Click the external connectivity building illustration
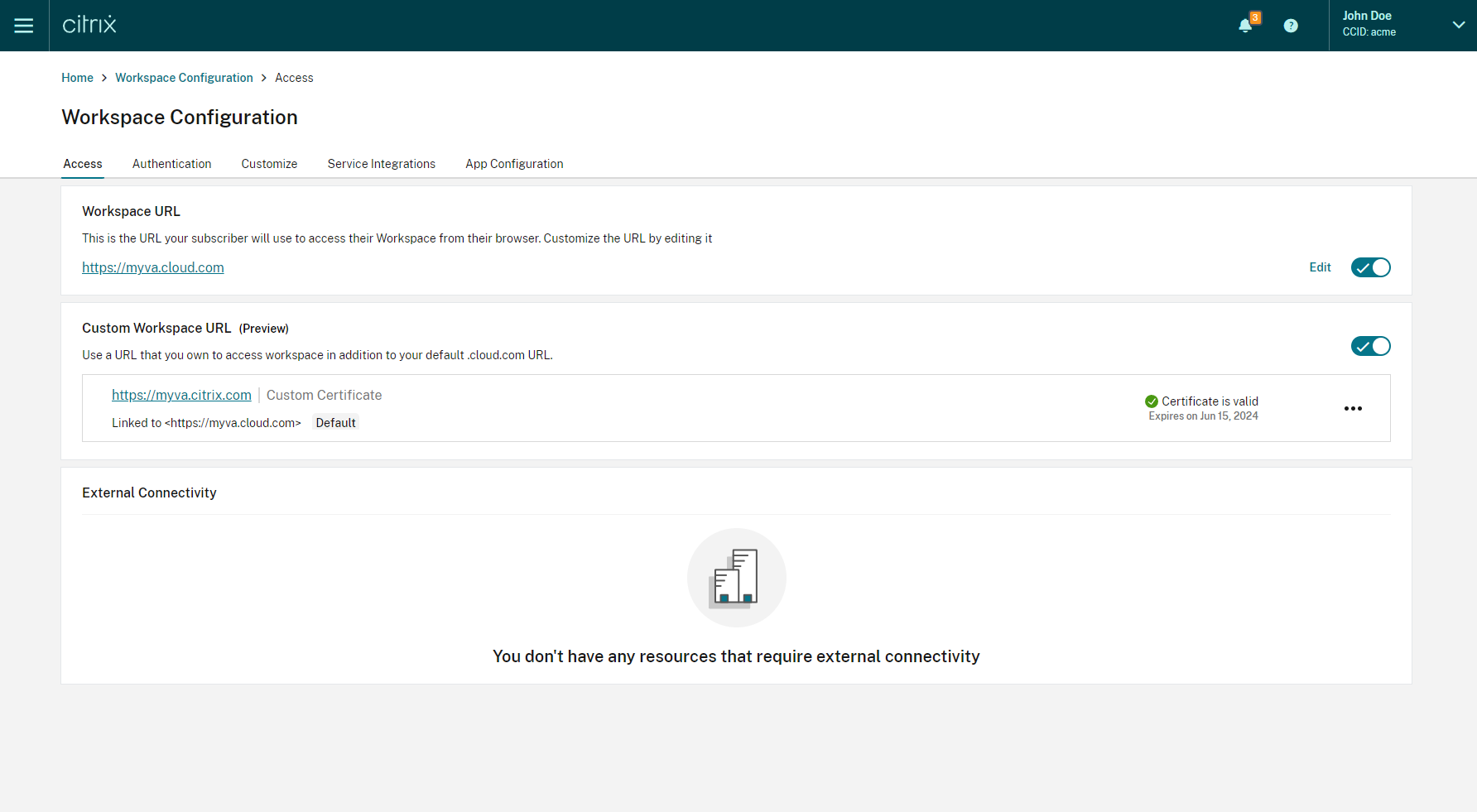 click(736, 578)
